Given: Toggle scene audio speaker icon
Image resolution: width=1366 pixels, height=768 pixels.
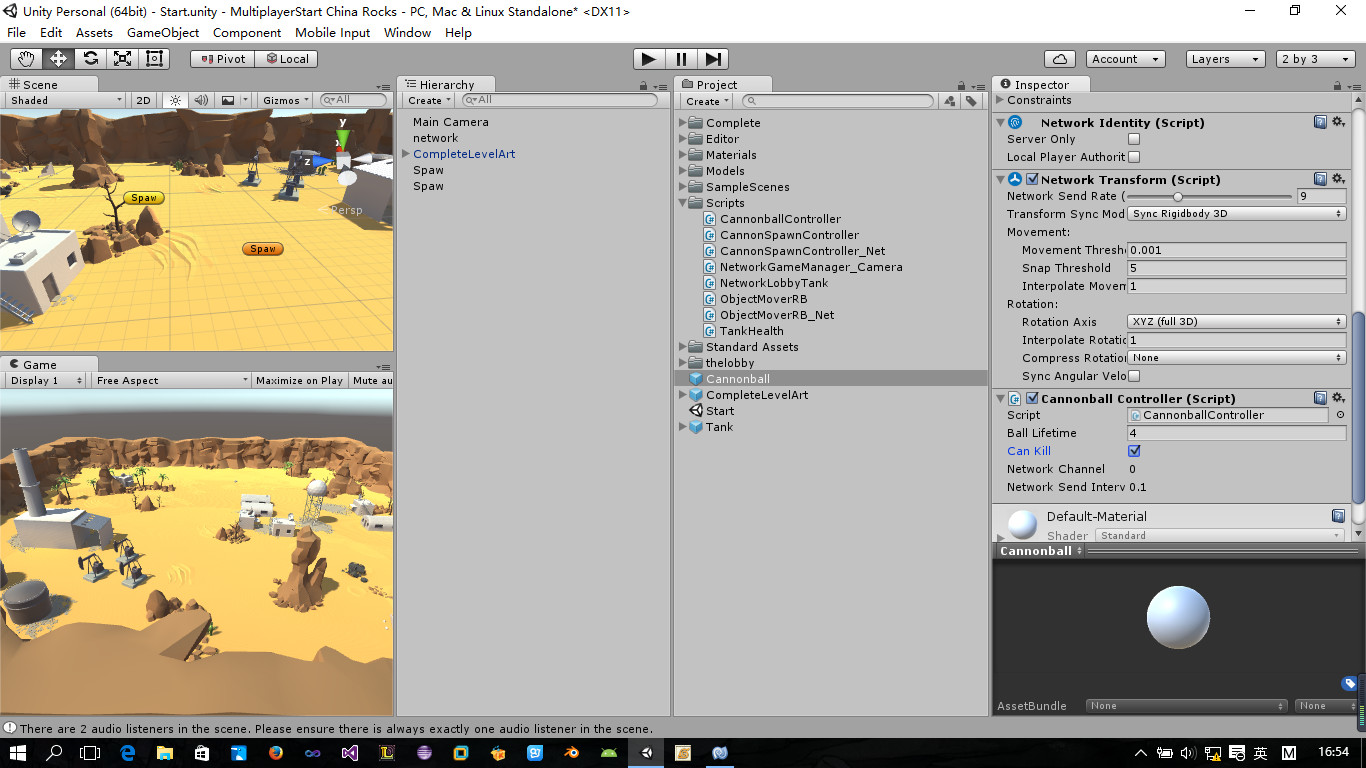Looking at the screenshot, I should pos(201,100).
